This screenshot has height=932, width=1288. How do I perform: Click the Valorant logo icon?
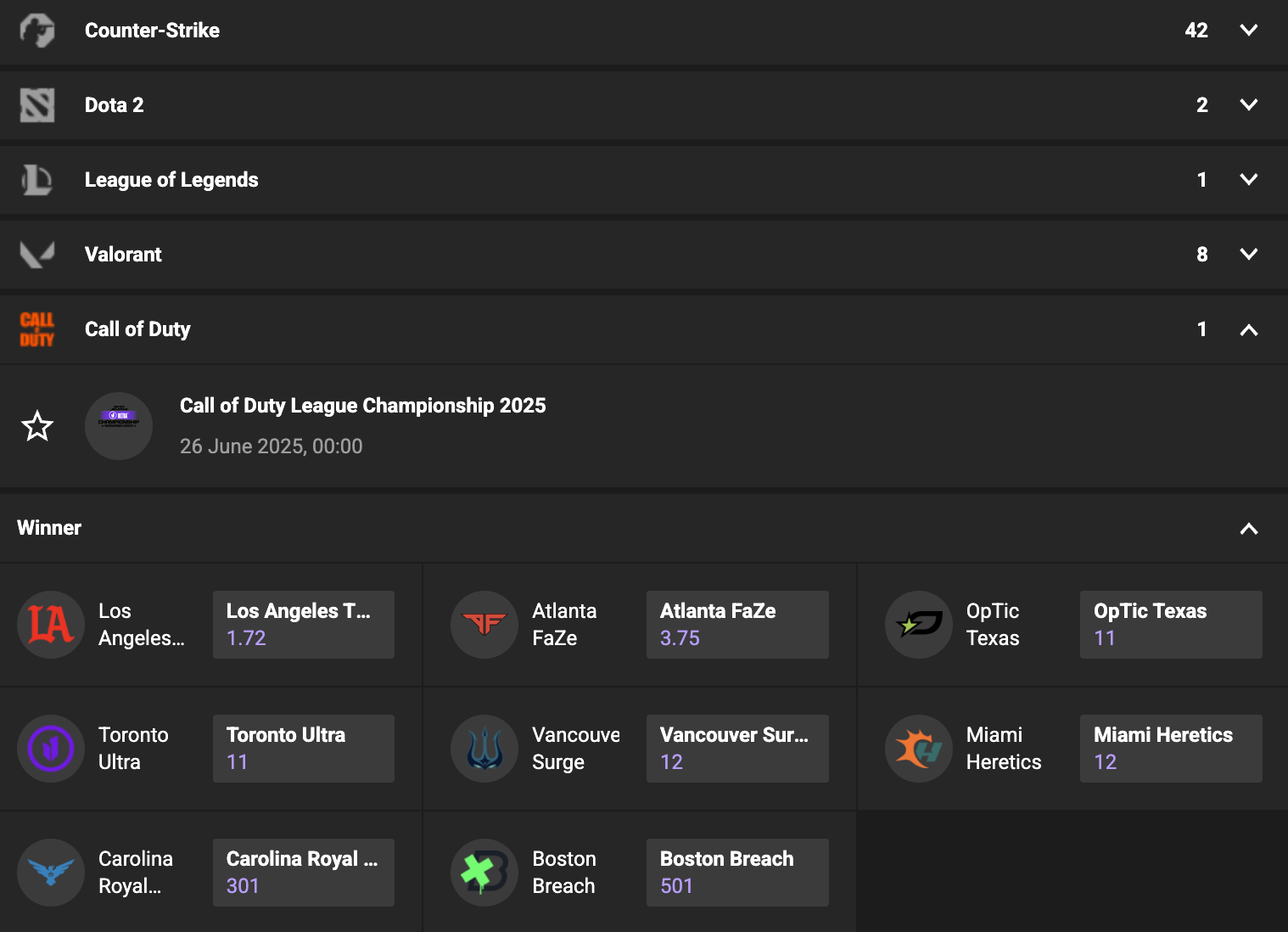click(x=37, y=255)
